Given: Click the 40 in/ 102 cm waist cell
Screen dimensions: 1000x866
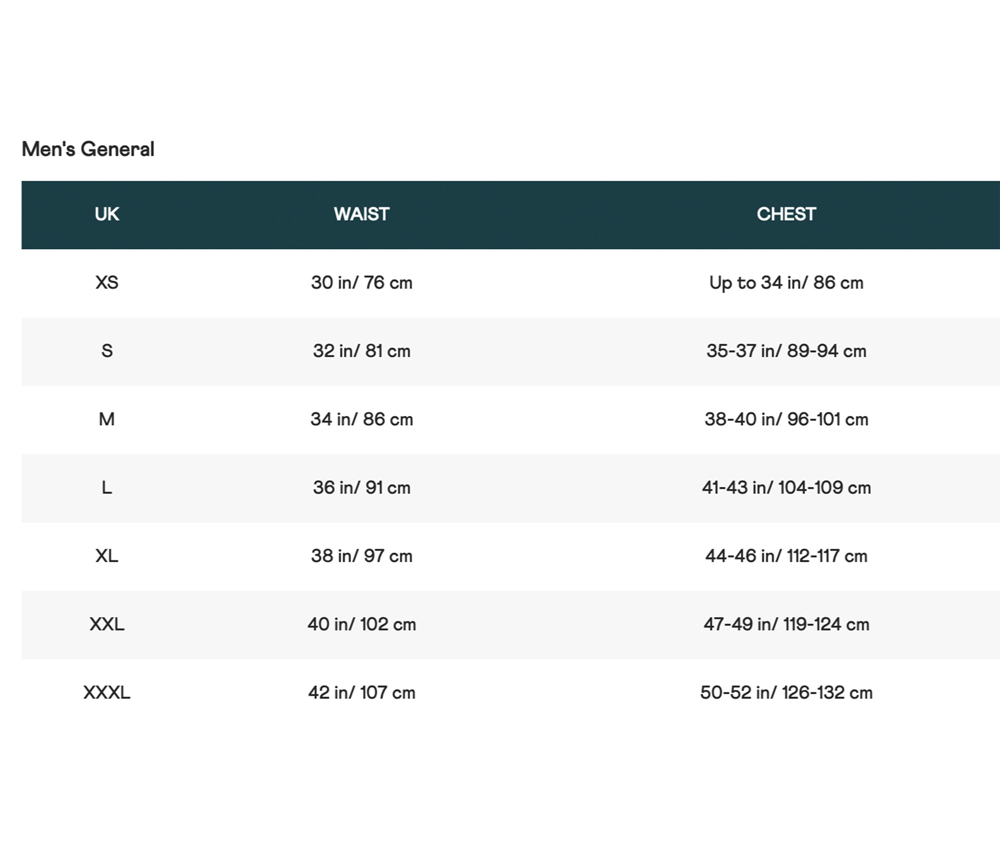Looking at the screenshot, I should click(361, 624).
